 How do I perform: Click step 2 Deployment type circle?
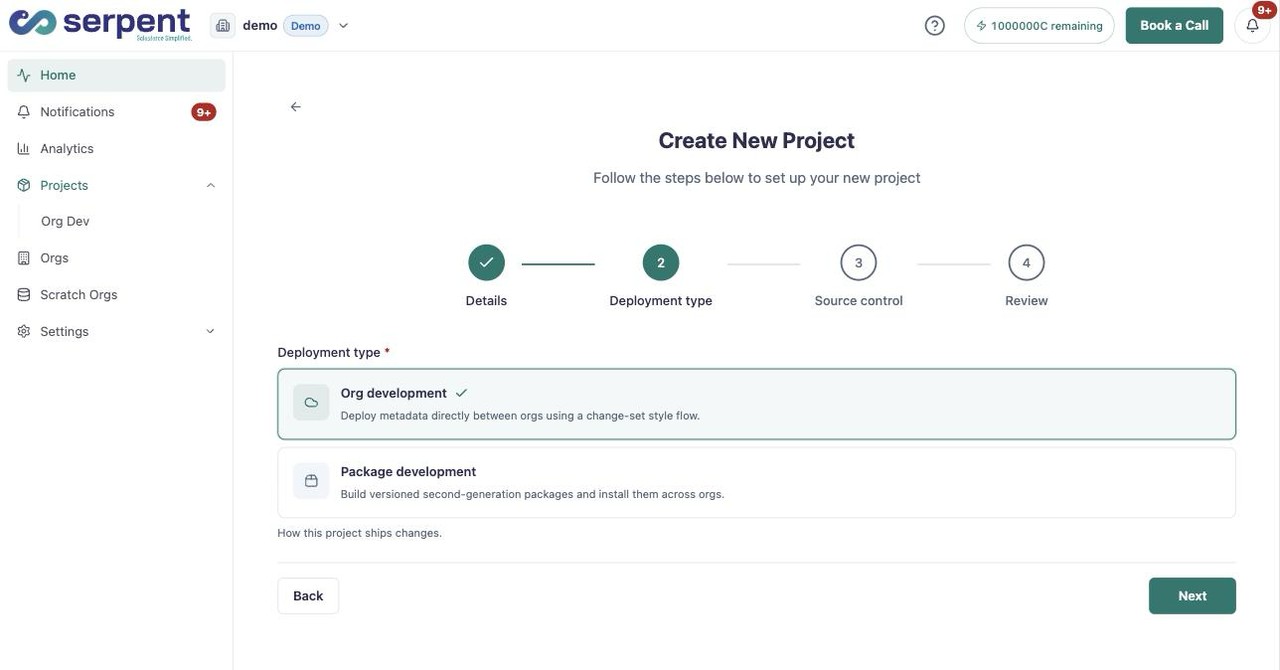[x=661, y=263]
